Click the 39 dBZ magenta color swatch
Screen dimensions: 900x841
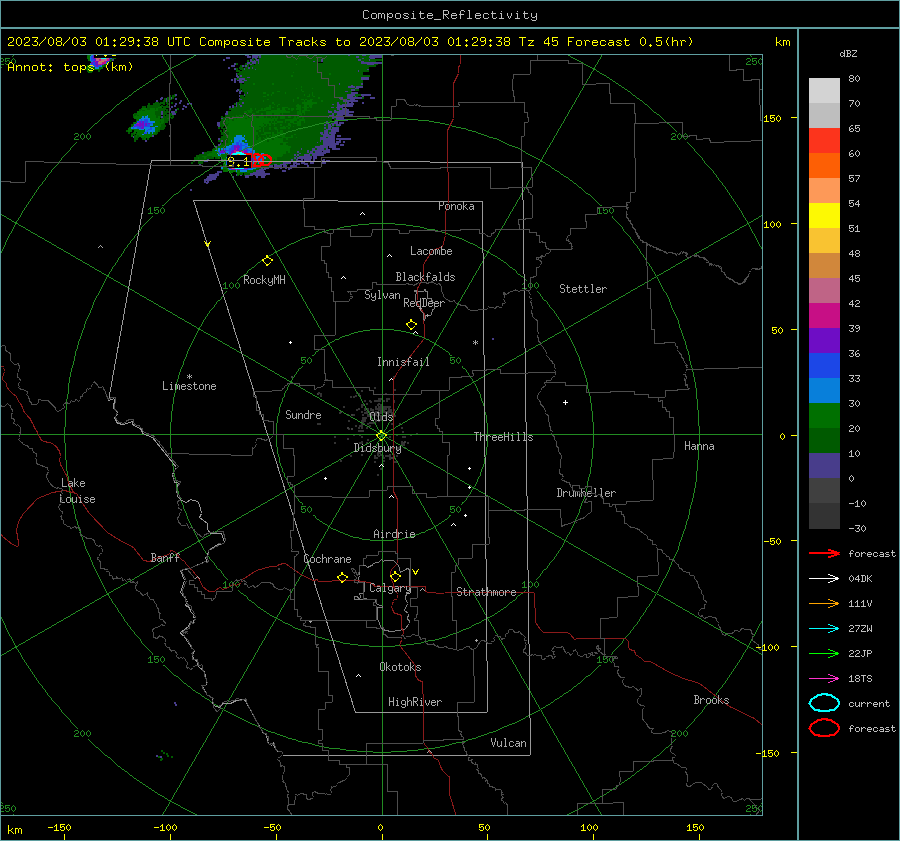point(824,316)
